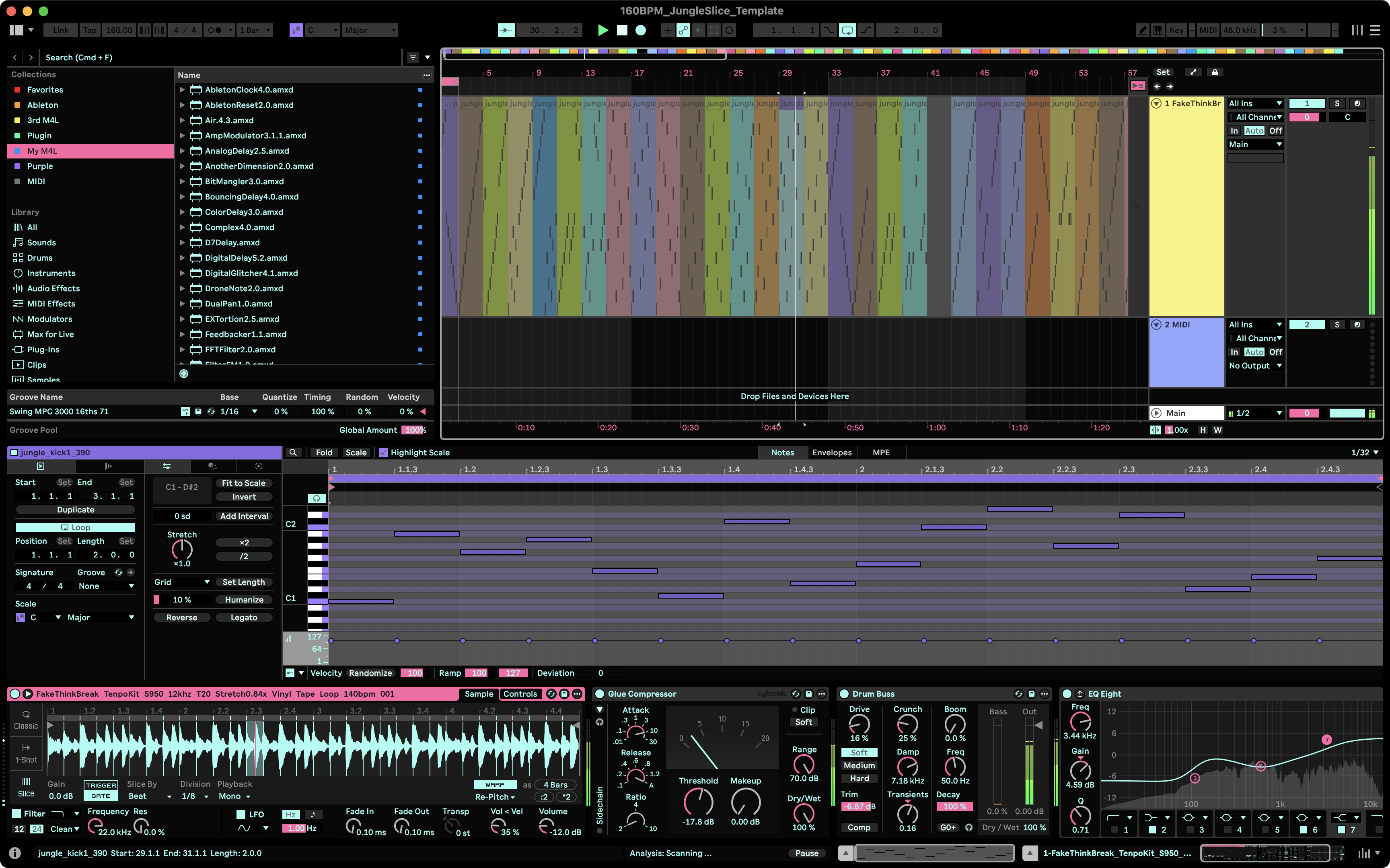Toggle the computer MIDI keyboard icon
1390x868 pixels.
click(1158, 30)
